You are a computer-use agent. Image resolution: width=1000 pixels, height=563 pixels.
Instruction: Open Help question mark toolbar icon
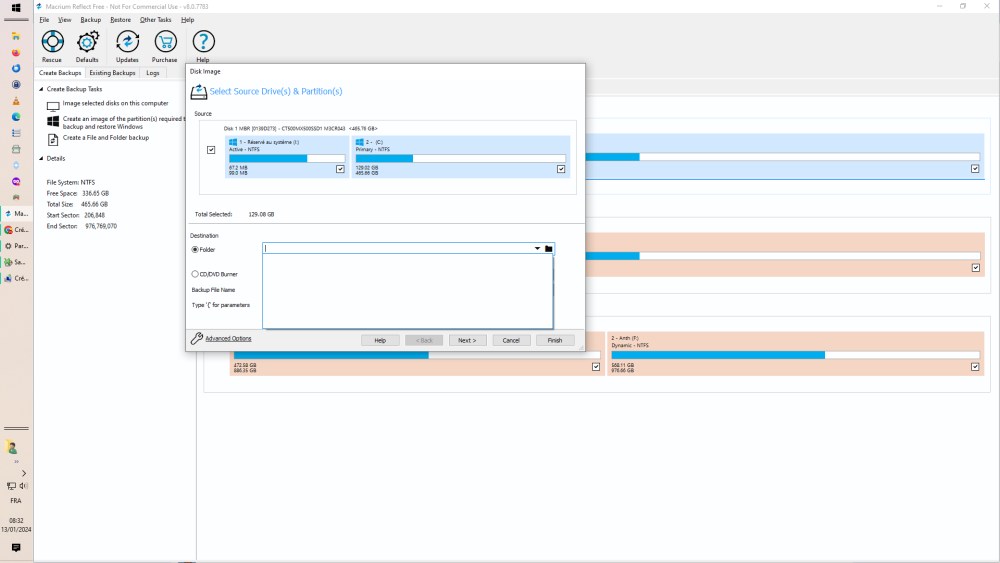click(203, 42)
